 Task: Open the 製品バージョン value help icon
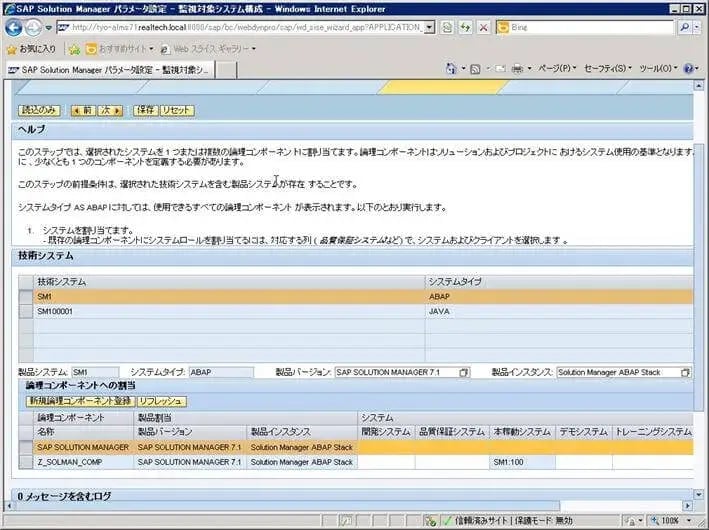pyautogui.click(x=464, y=373)
